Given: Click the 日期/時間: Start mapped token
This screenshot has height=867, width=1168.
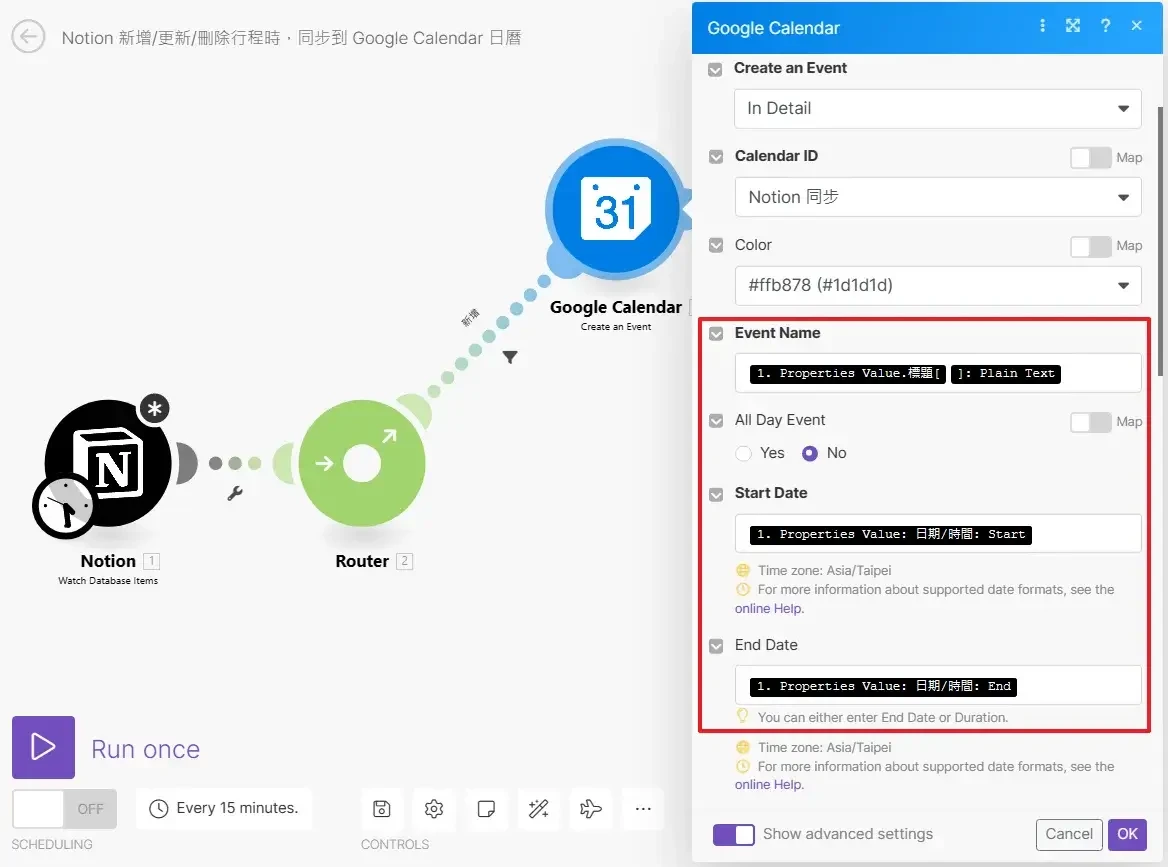Looking at the screenshot, I should [x=891, y=535].
